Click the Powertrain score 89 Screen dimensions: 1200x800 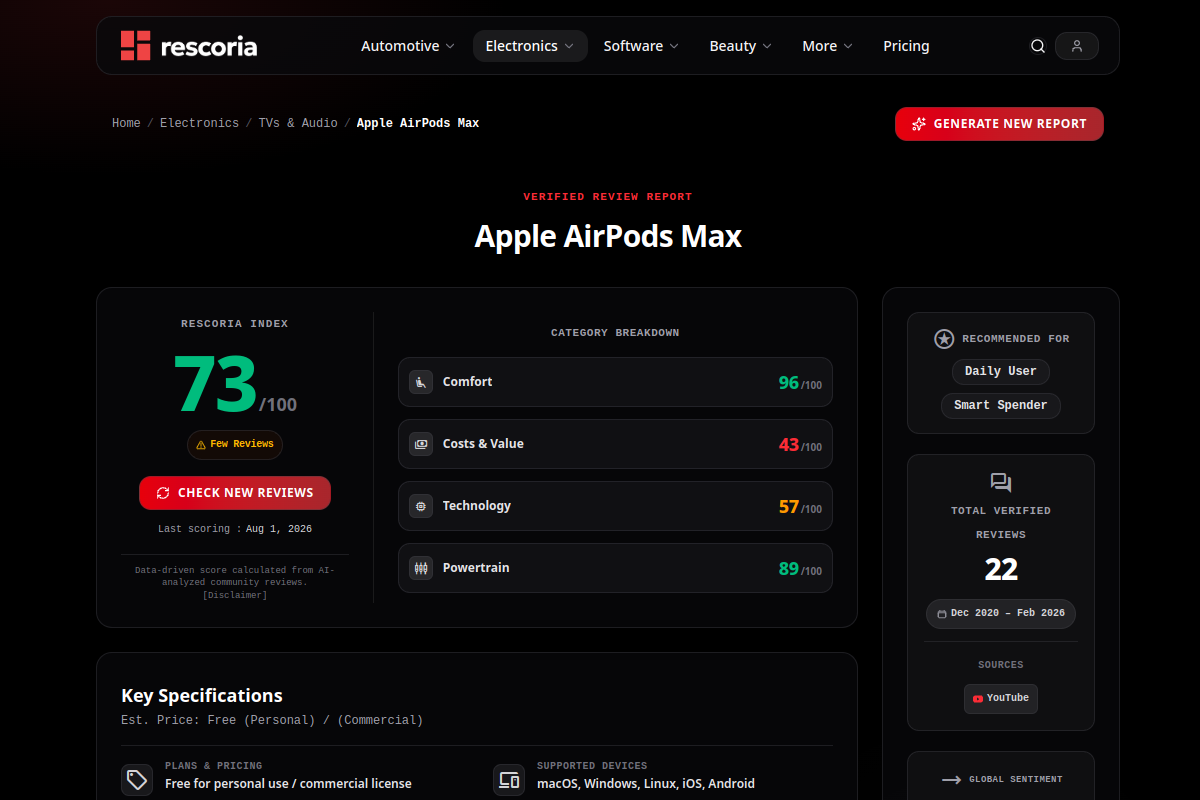[x=789, y=569]
